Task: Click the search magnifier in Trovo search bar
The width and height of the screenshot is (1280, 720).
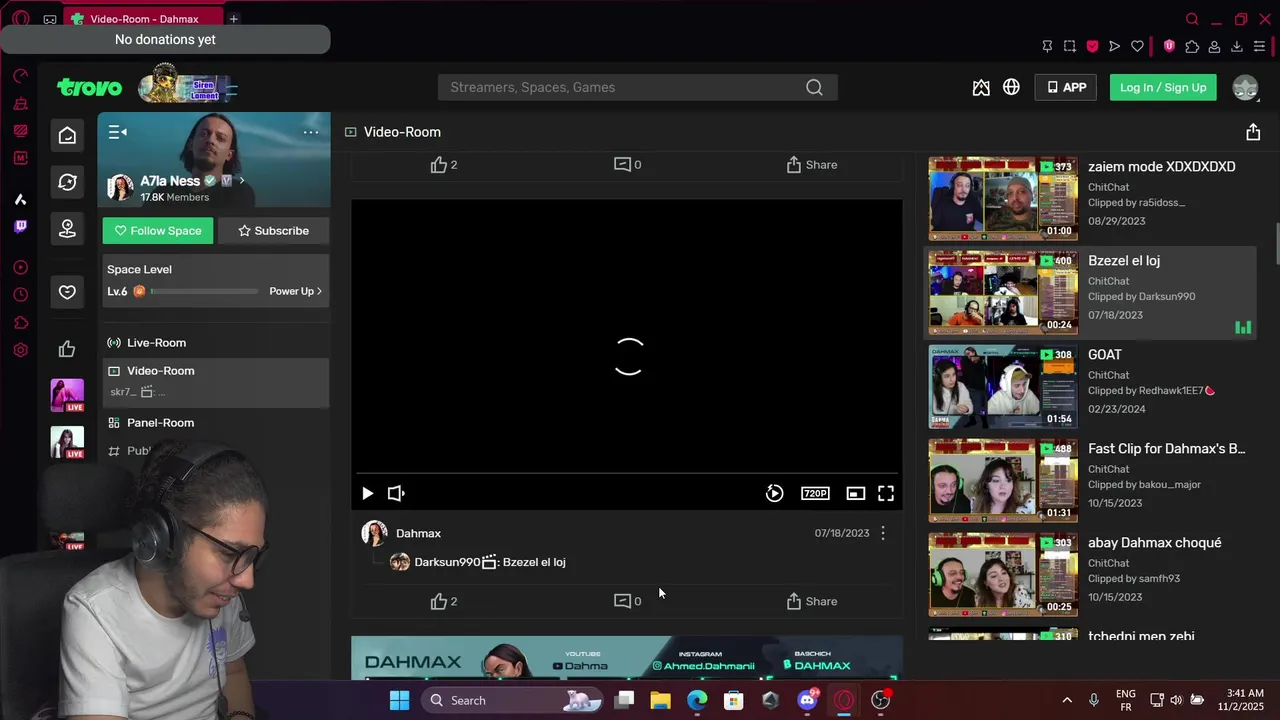Action: click(x=814, y=88)
